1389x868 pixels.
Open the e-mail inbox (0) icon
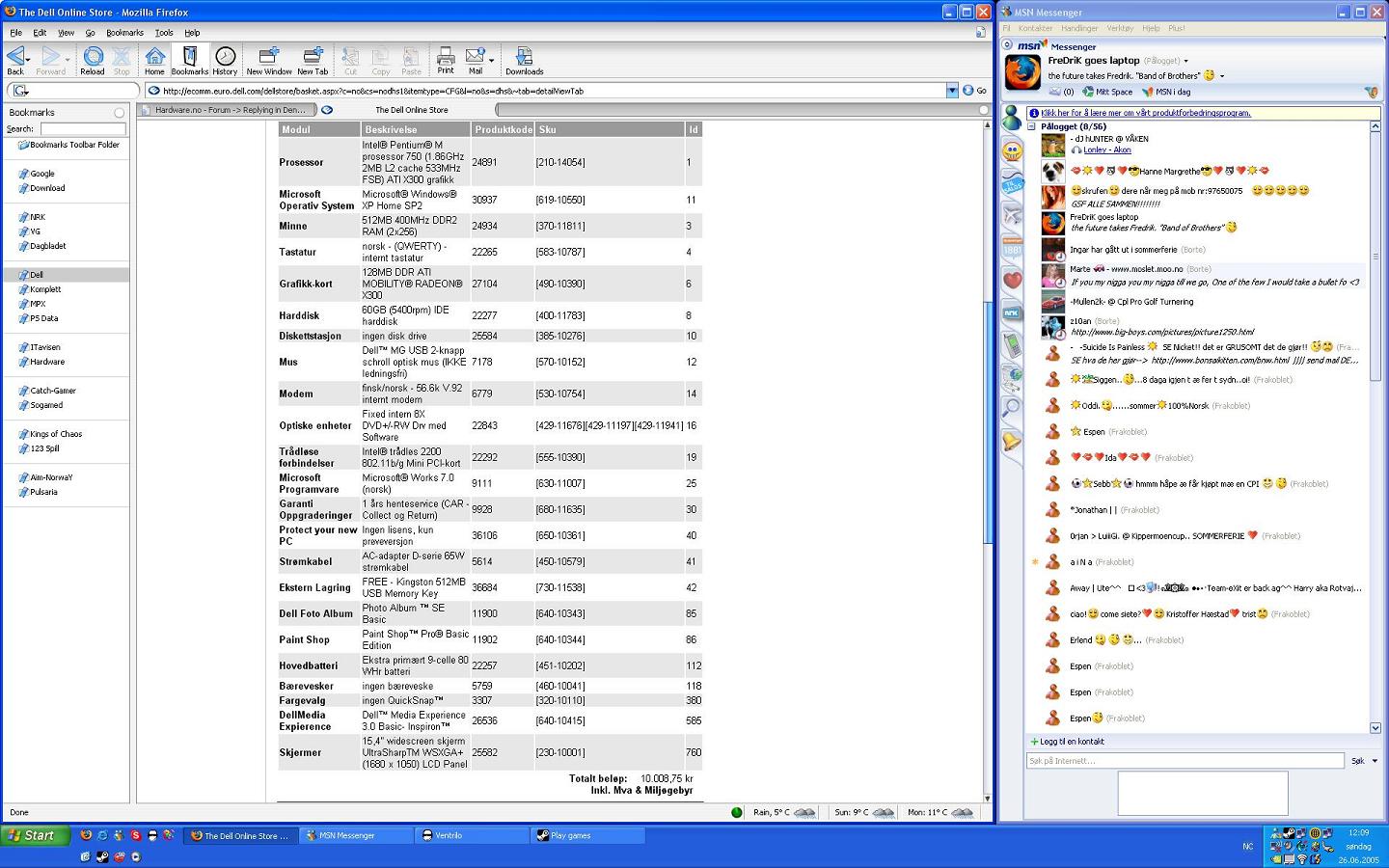pos(1061,92)
